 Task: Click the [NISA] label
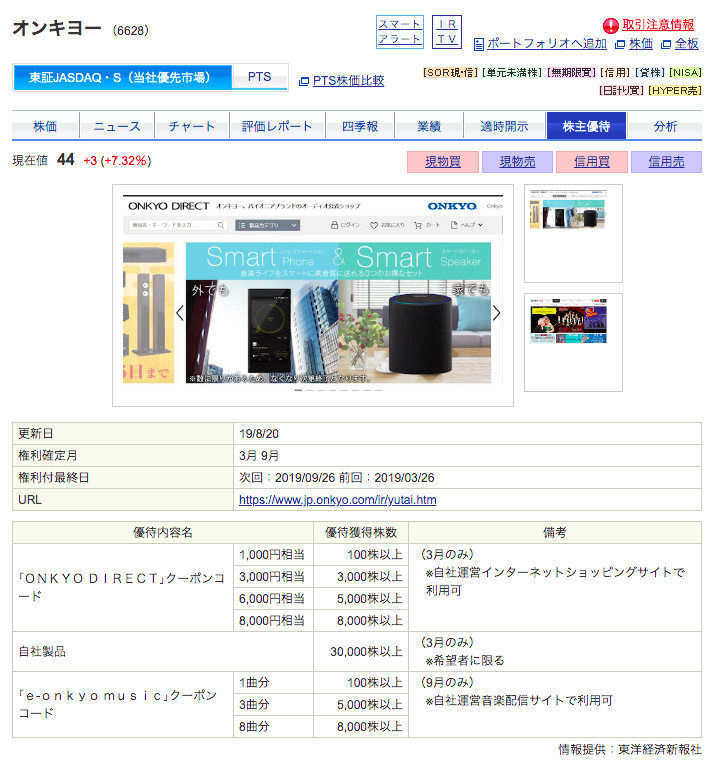tap(685, 73)
